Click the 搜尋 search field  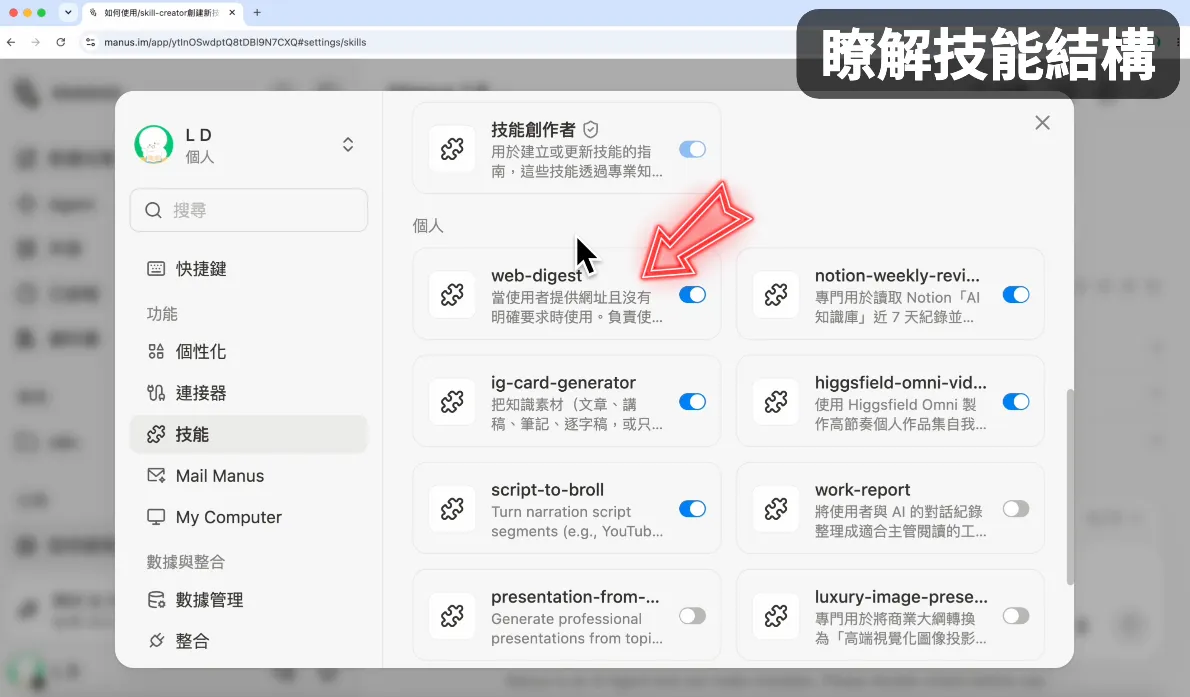click(249, 210)
